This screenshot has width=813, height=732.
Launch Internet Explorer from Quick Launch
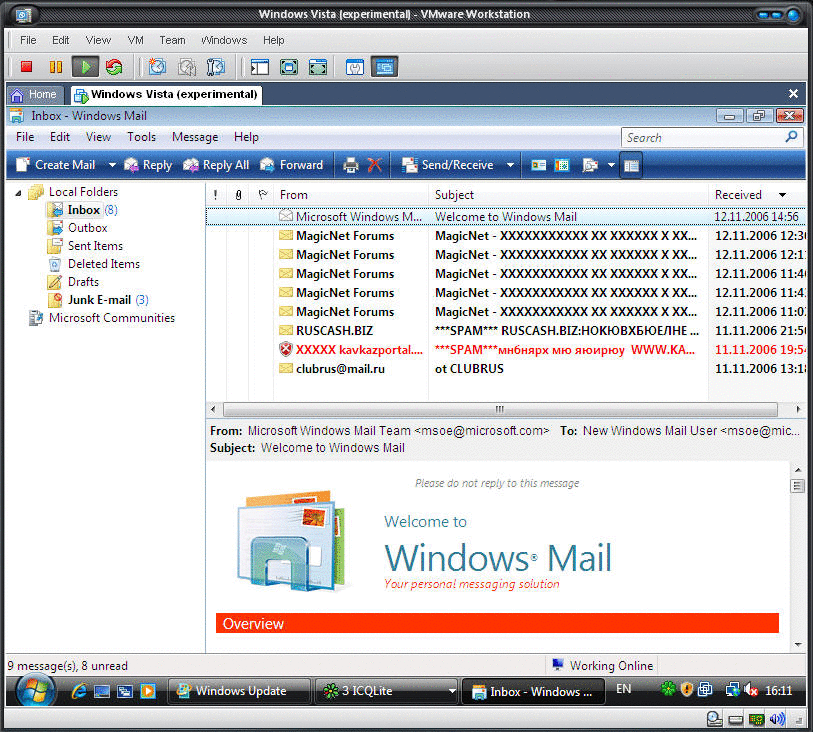click(x=79, y=691)
